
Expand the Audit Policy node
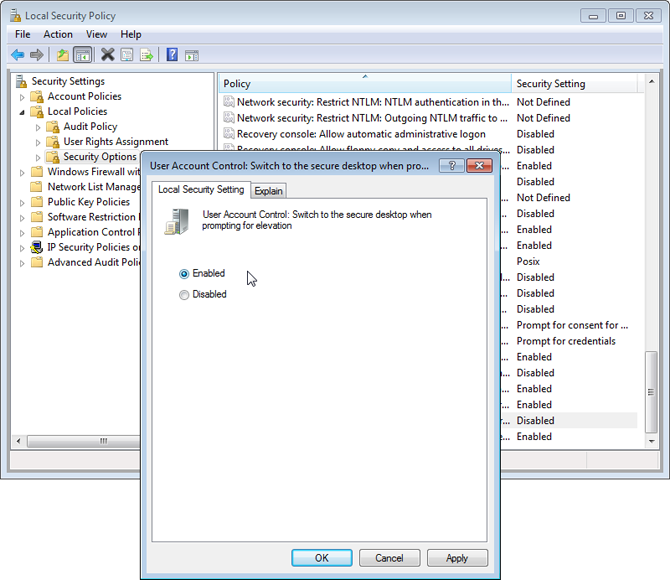pyautogui.click(x=38, y=127)
